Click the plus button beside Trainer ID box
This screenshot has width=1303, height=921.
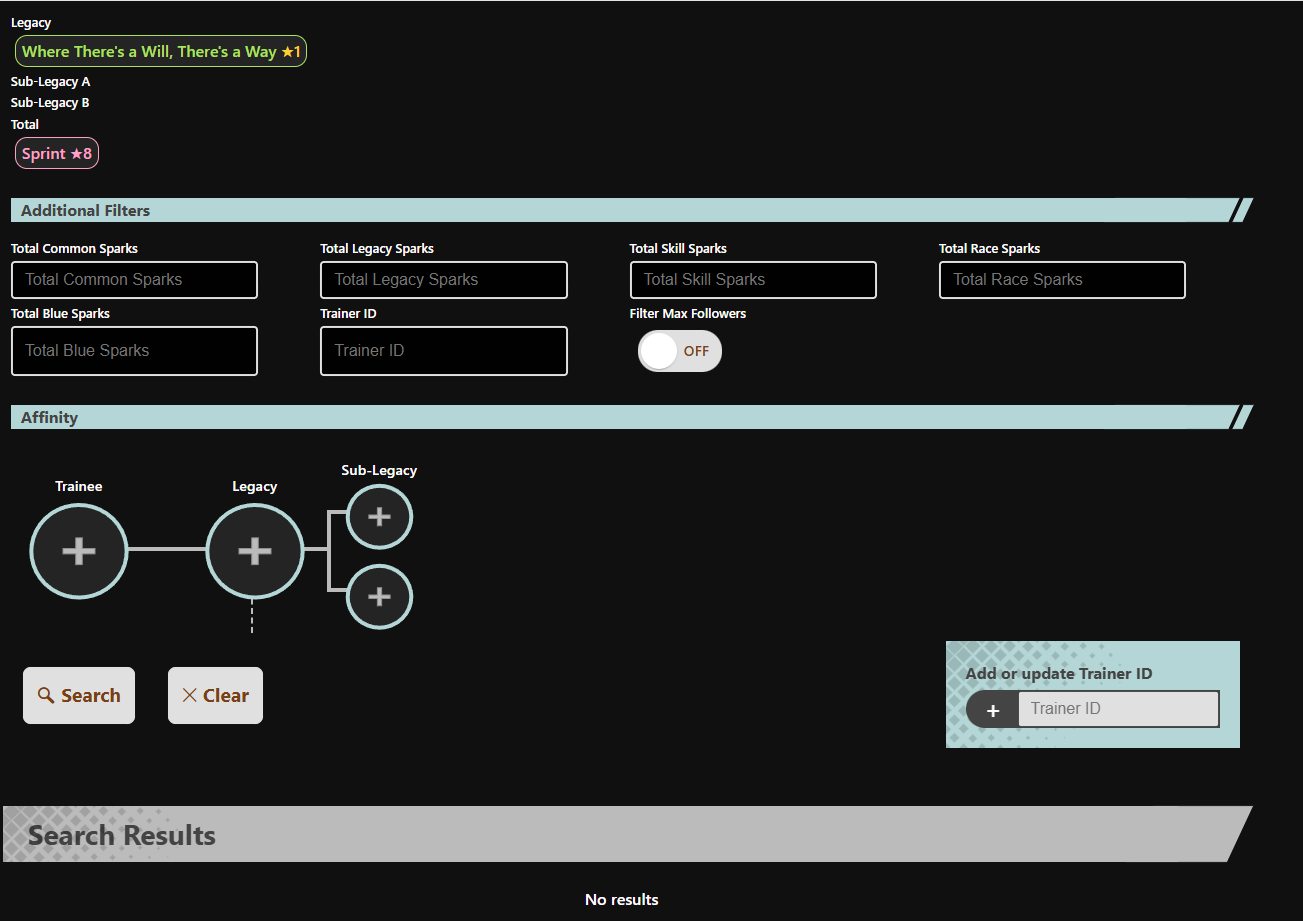pos(993,710)
